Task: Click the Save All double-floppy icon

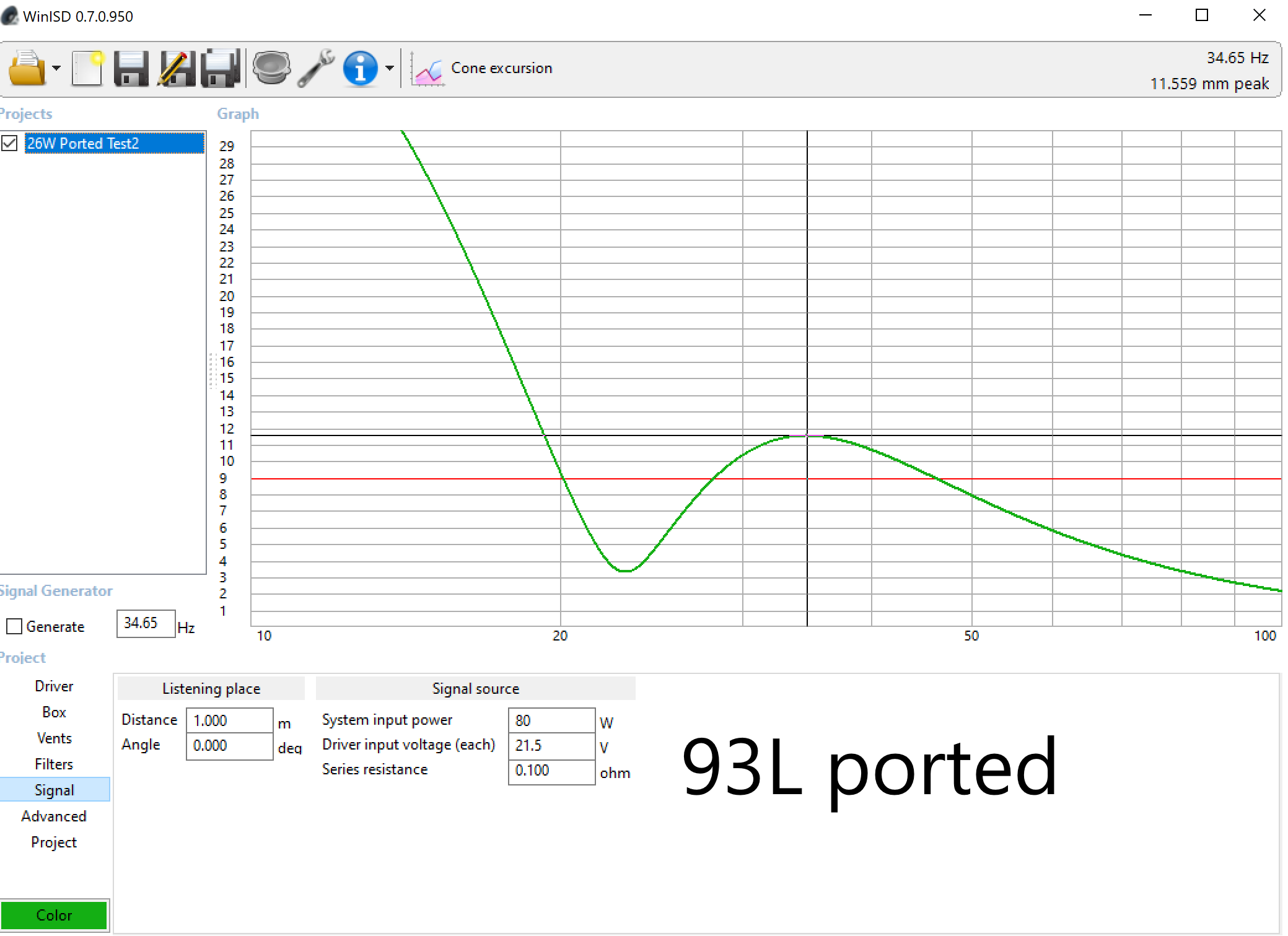Action: 221,68
